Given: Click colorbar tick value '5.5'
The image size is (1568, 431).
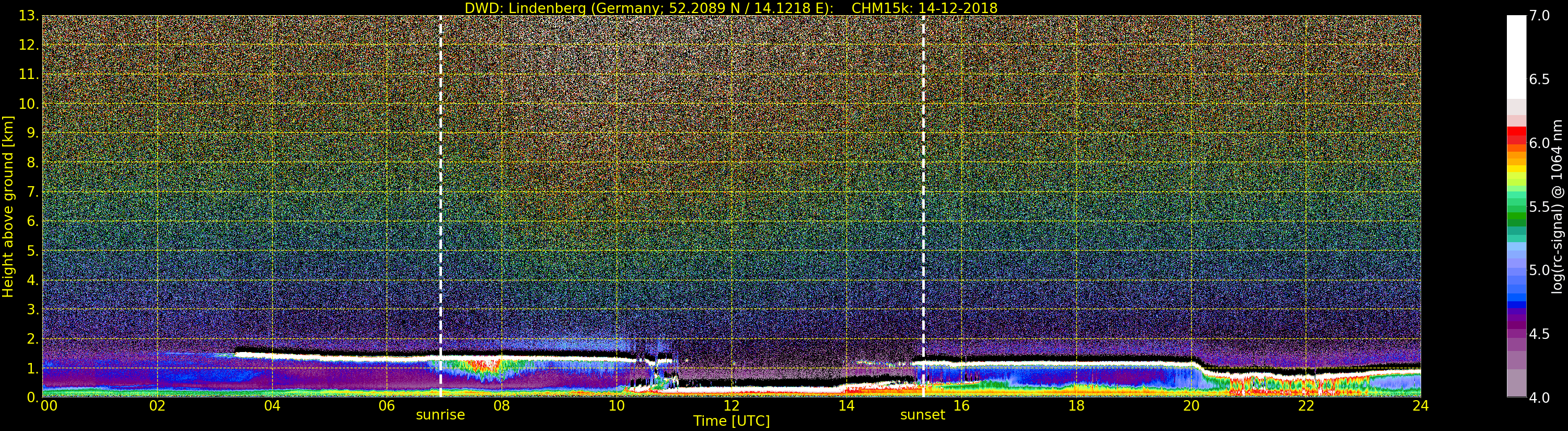Looking at the screenshot, I should 1539,207.
